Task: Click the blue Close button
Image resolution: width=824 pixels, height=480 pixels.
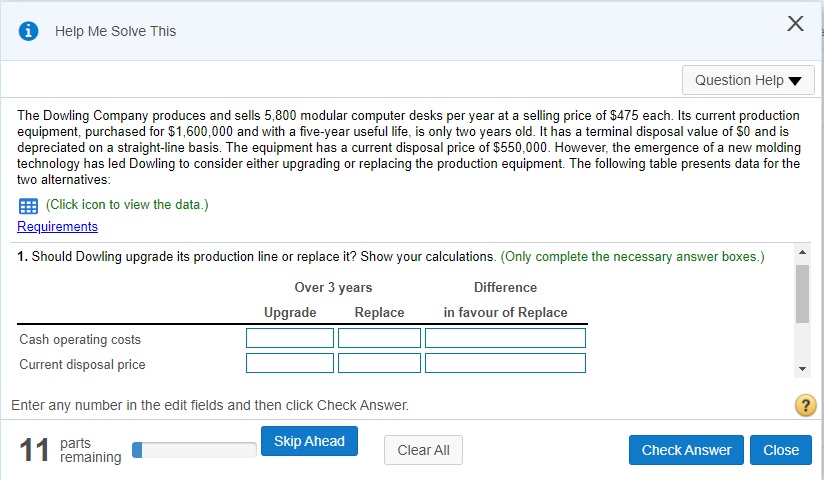Action: pos(781,450)
